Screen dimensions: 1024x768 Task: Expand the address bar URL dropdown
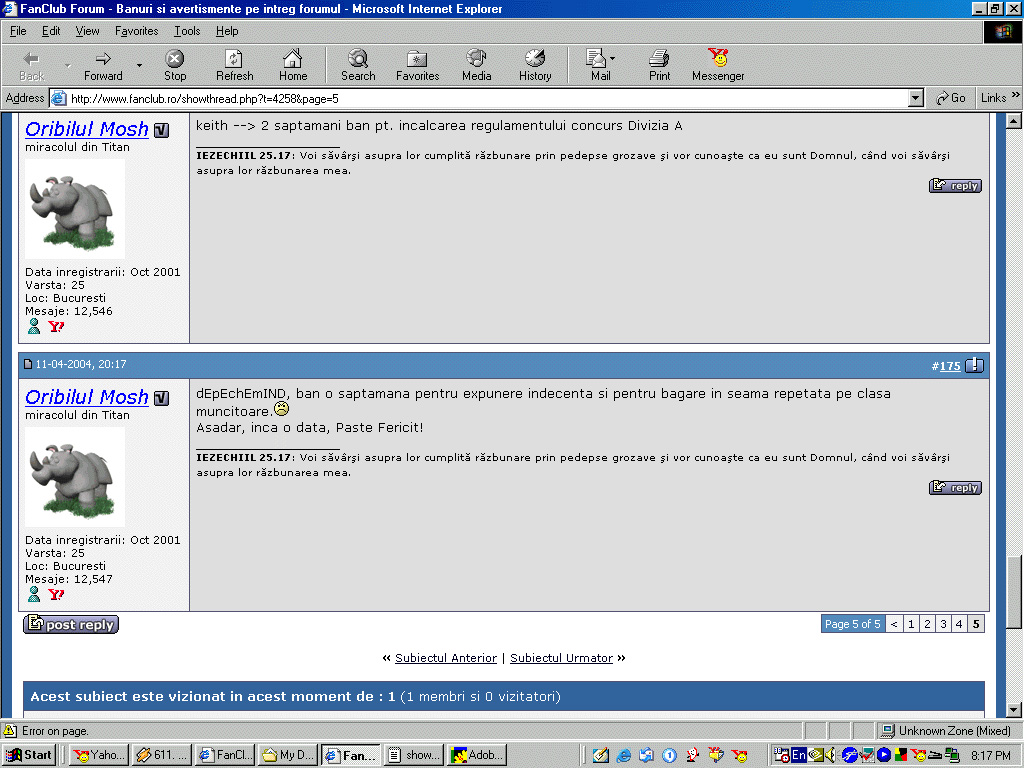(915, 98)
